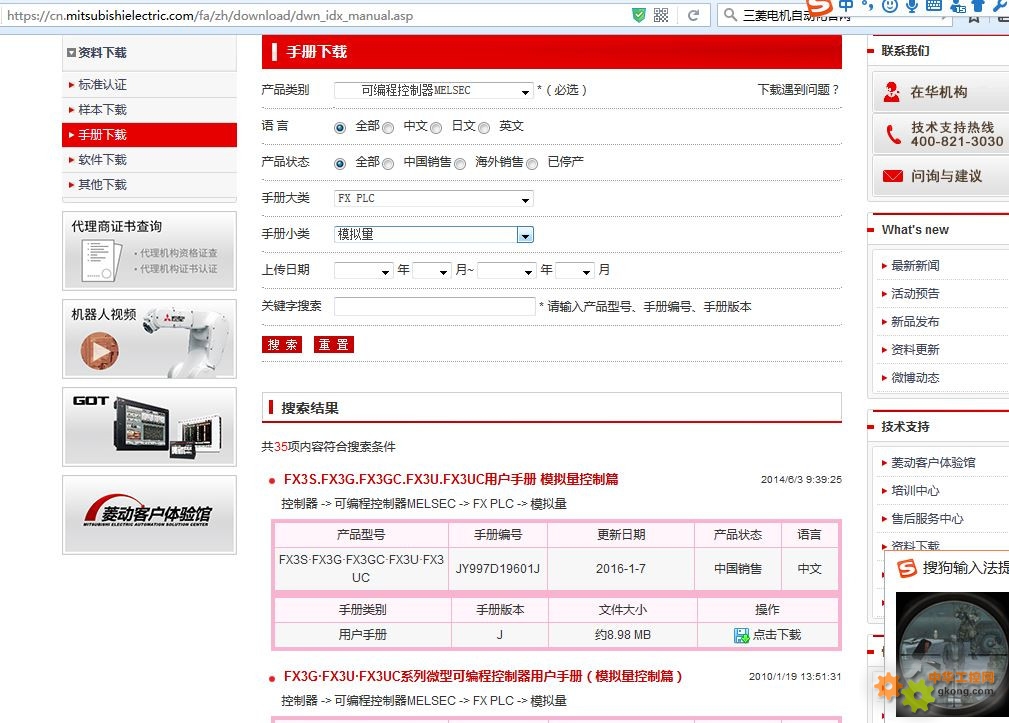Image resolution: width=1009 pixels, height=723 pixels.
Task: Select the 日文 language radio button
Action: (436, 128)
